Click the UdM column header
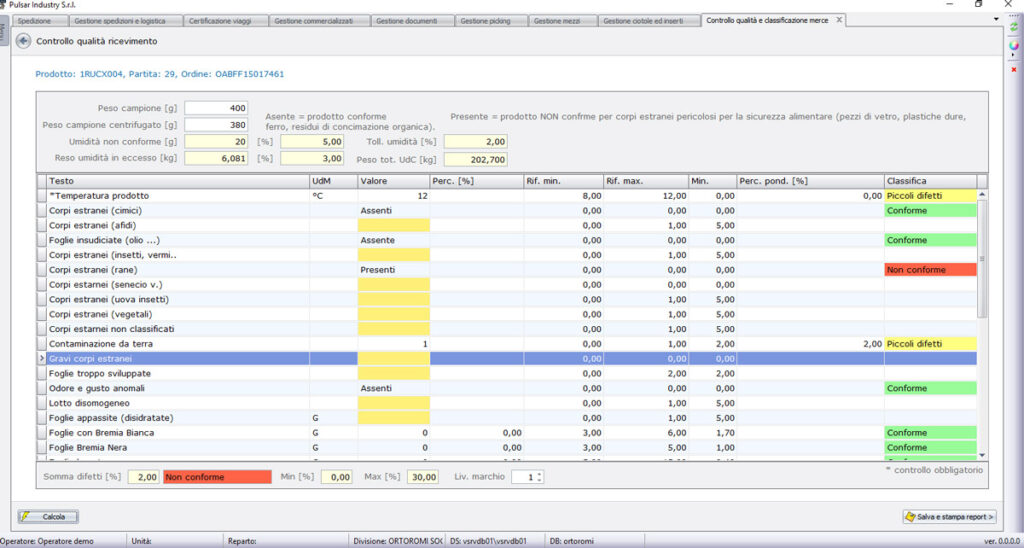 click(333, 181)
